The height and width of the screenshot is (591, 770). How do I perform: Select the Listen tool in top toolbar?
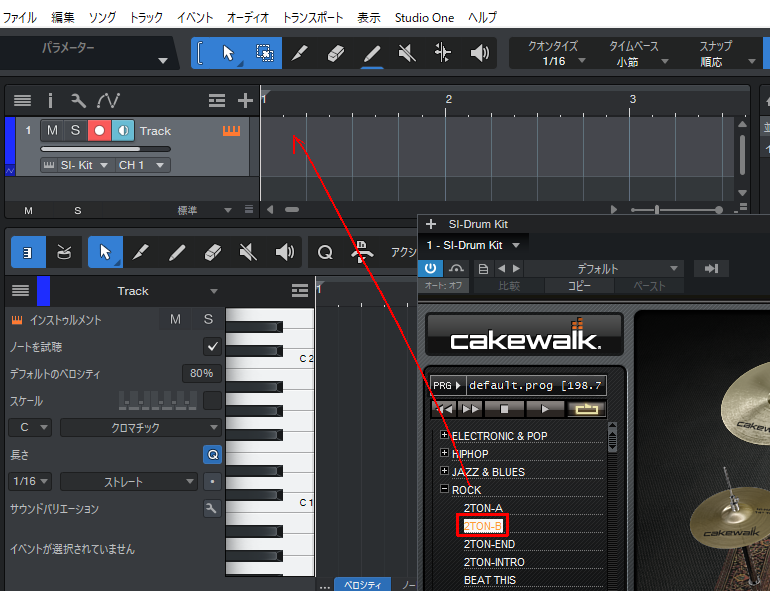click(x=479, y=53)
